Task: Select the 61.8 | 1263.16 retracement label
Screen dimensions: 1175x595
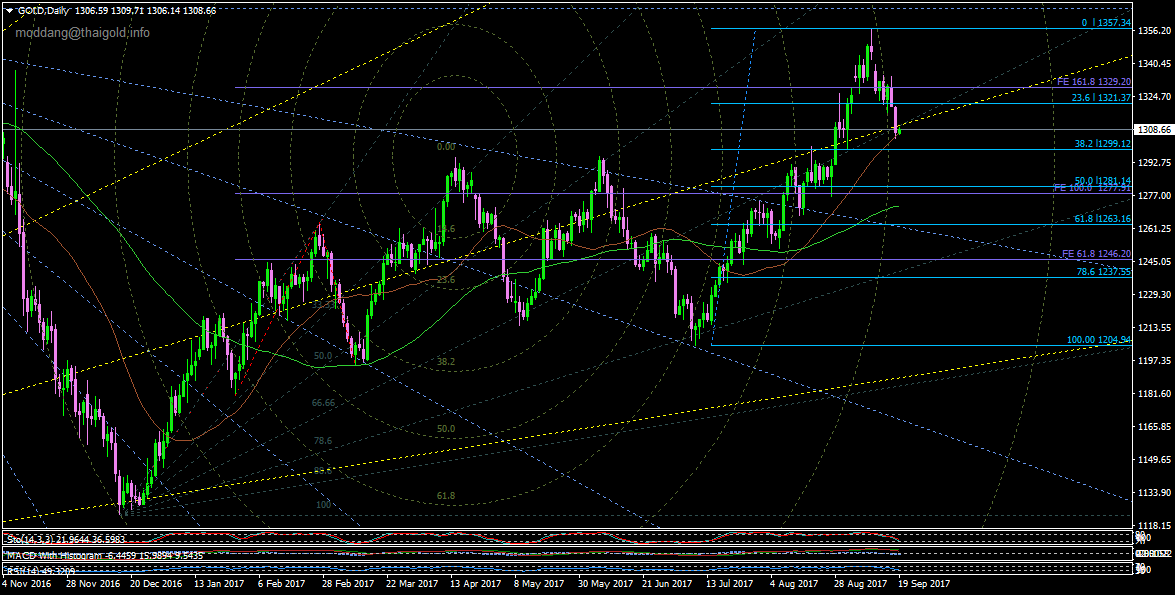Action: (1103, 219)
